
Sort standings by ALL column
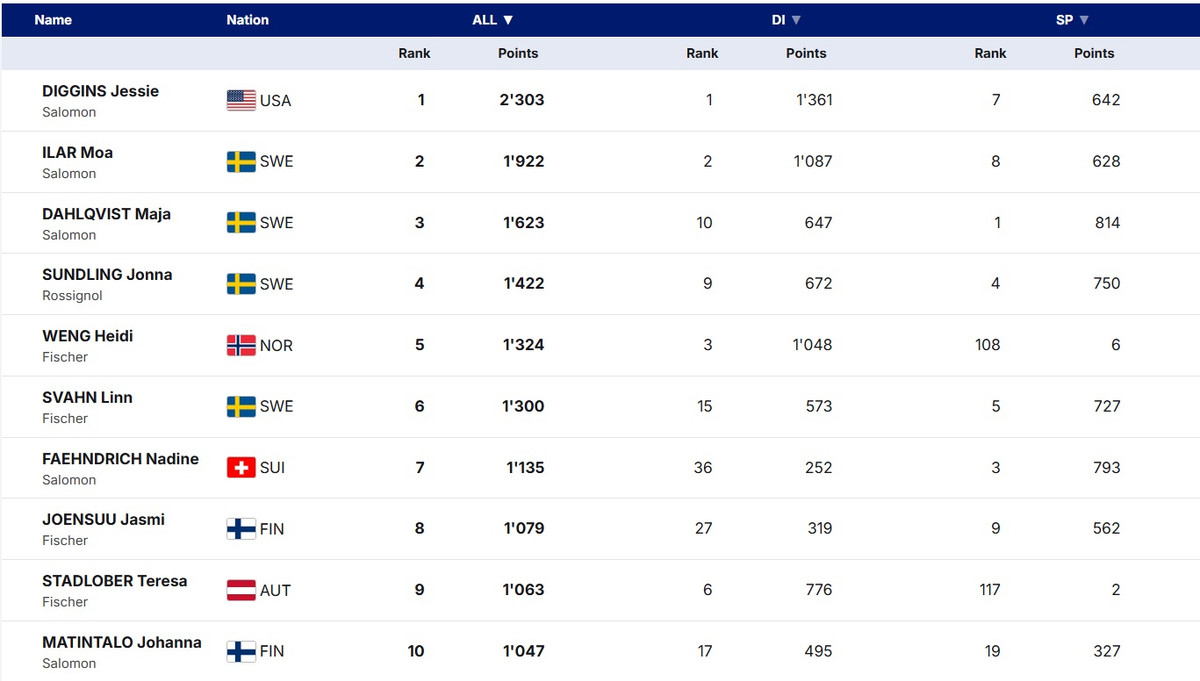[x=493, y=20]
